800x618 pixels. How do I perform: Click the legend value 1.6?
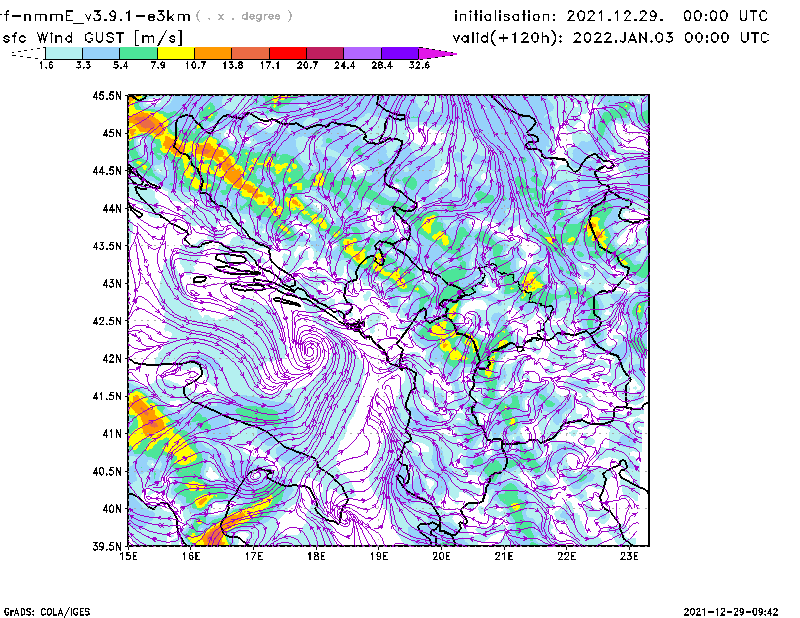pyautogui.click(x=46, y=65)
